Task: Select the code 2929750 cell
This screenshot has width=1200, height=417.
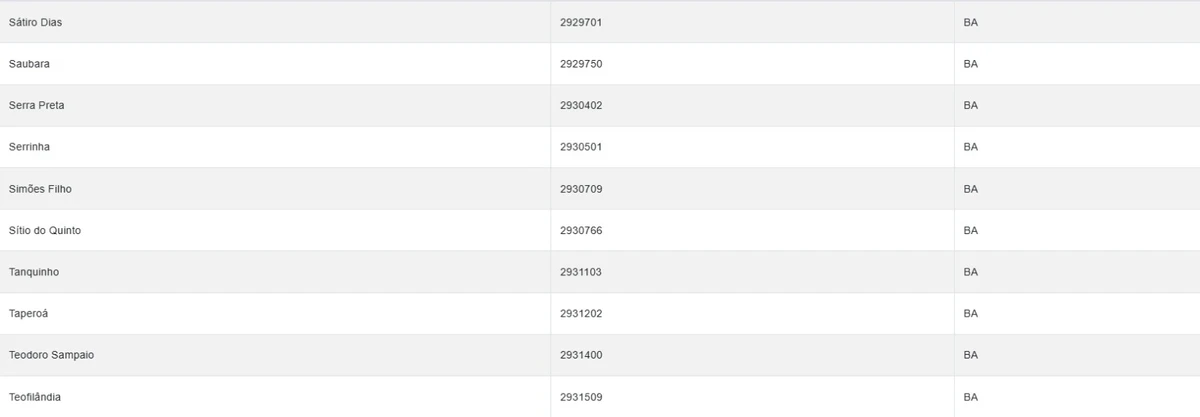Action: 581,64
